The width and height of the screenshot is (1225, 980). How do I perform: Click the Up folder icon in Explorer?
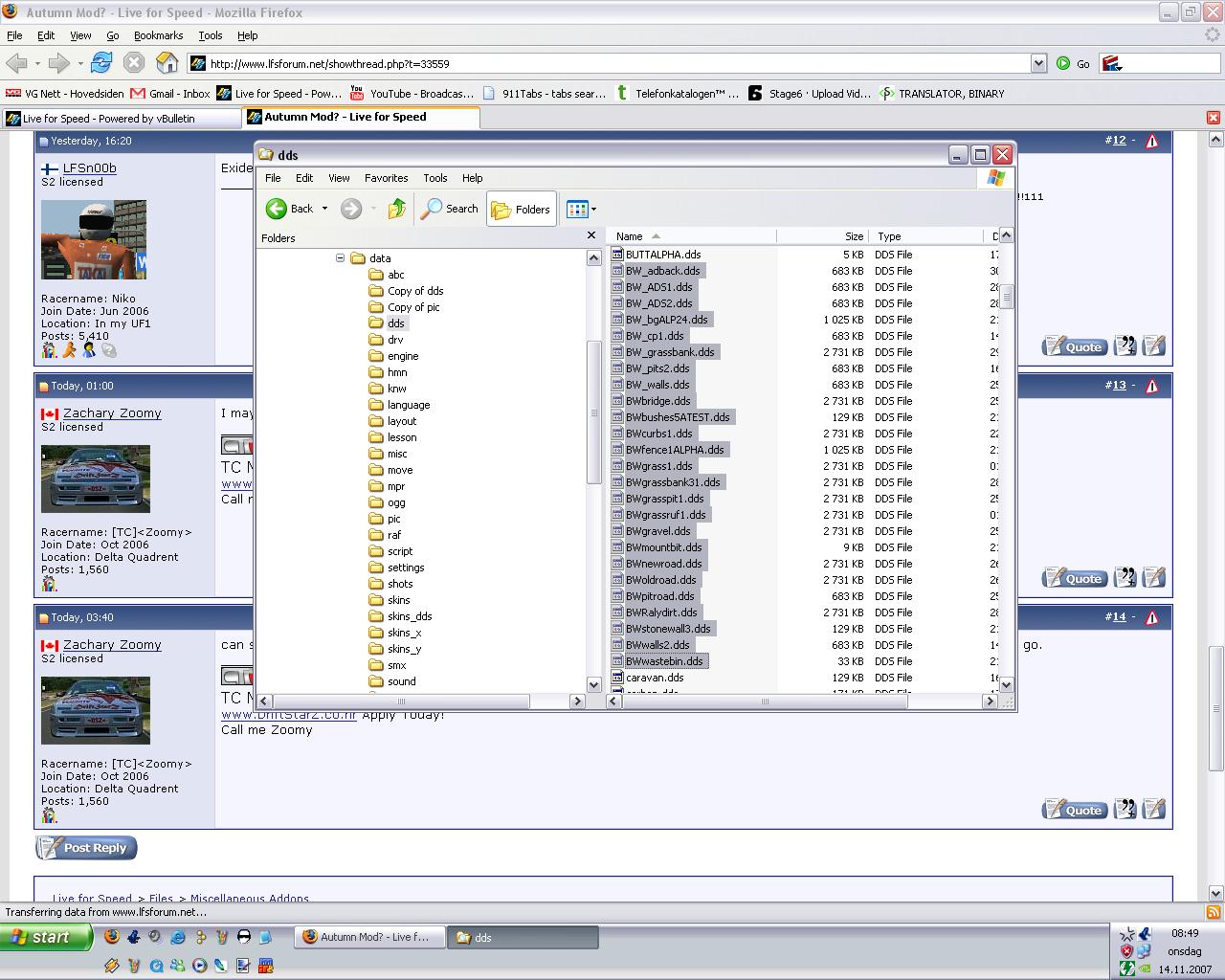[396, 209]
